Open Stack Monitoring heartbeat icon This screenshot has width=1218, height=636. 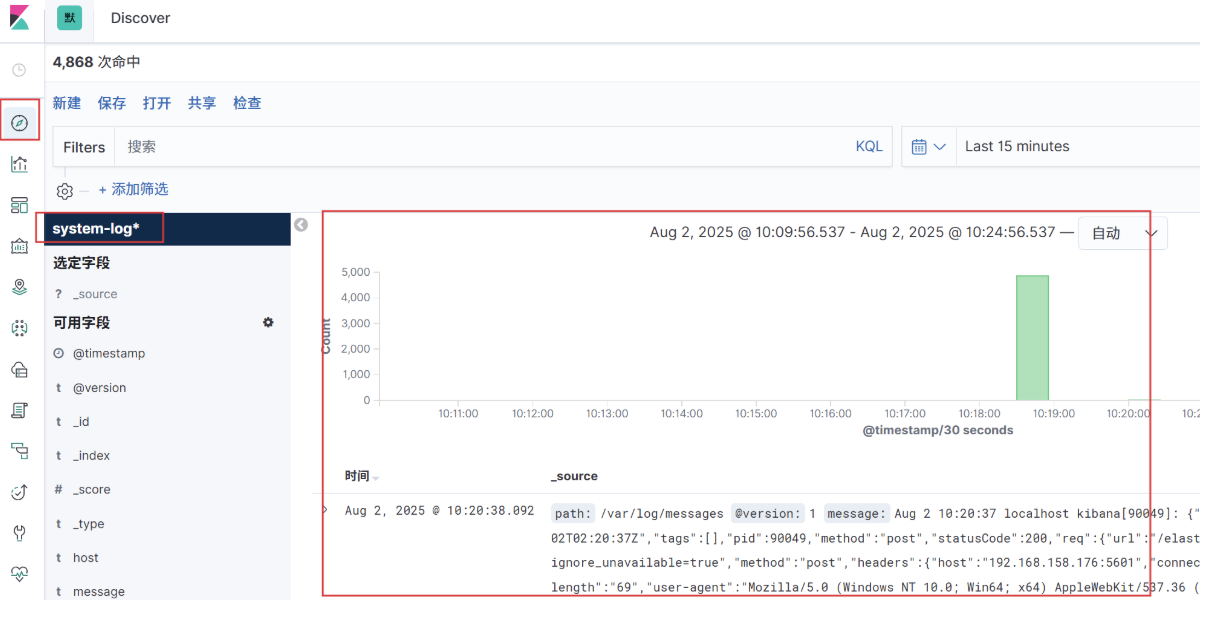pos(19,574)
